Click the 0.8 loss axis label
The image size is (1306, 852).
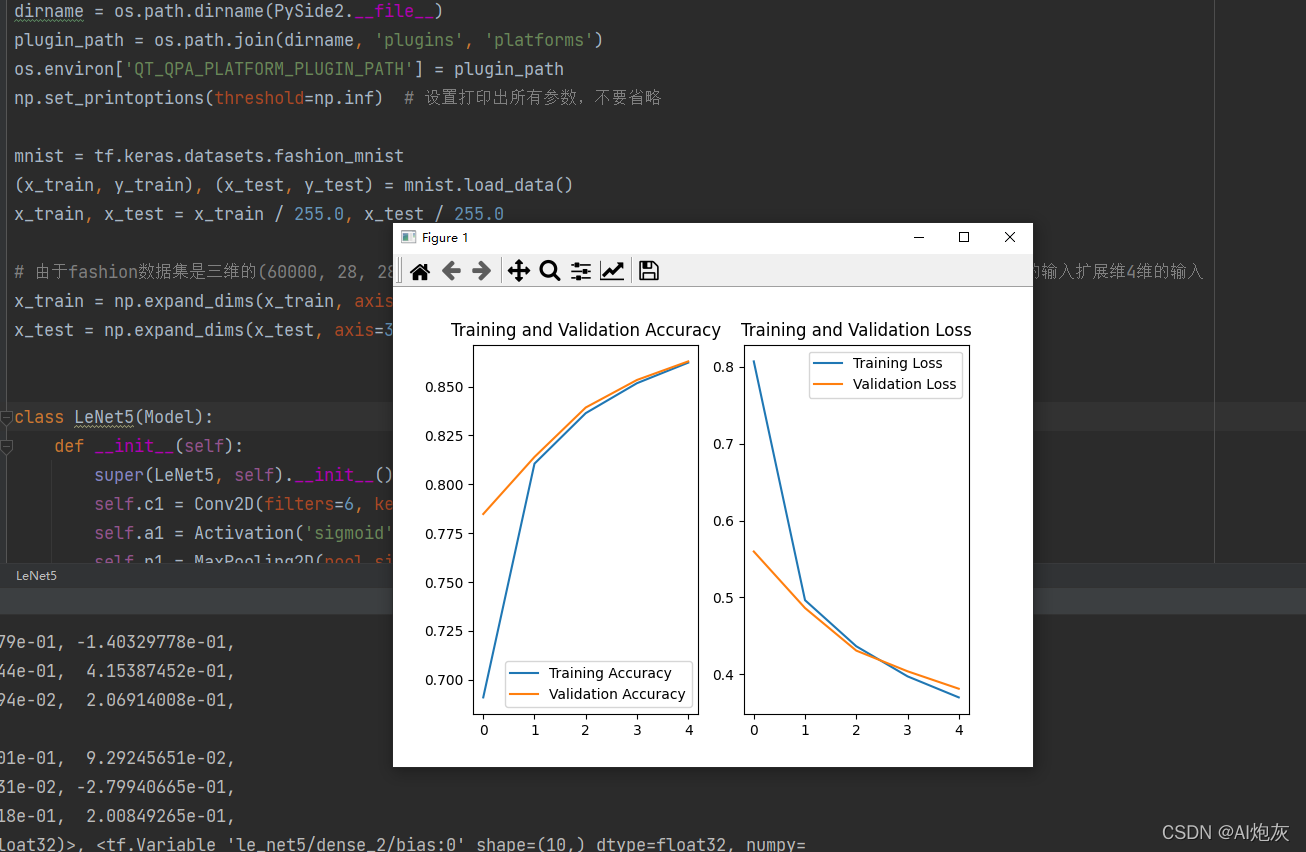tap(723, 367)
